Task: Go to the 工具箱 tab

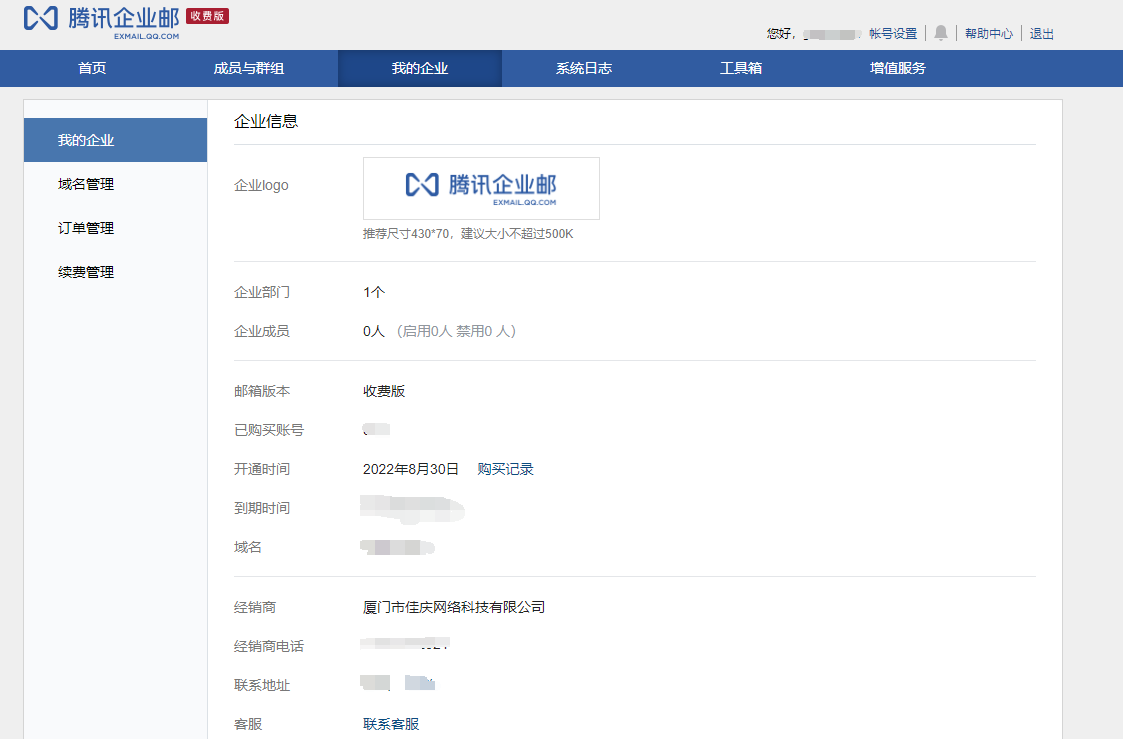Action: click(741, 68)
